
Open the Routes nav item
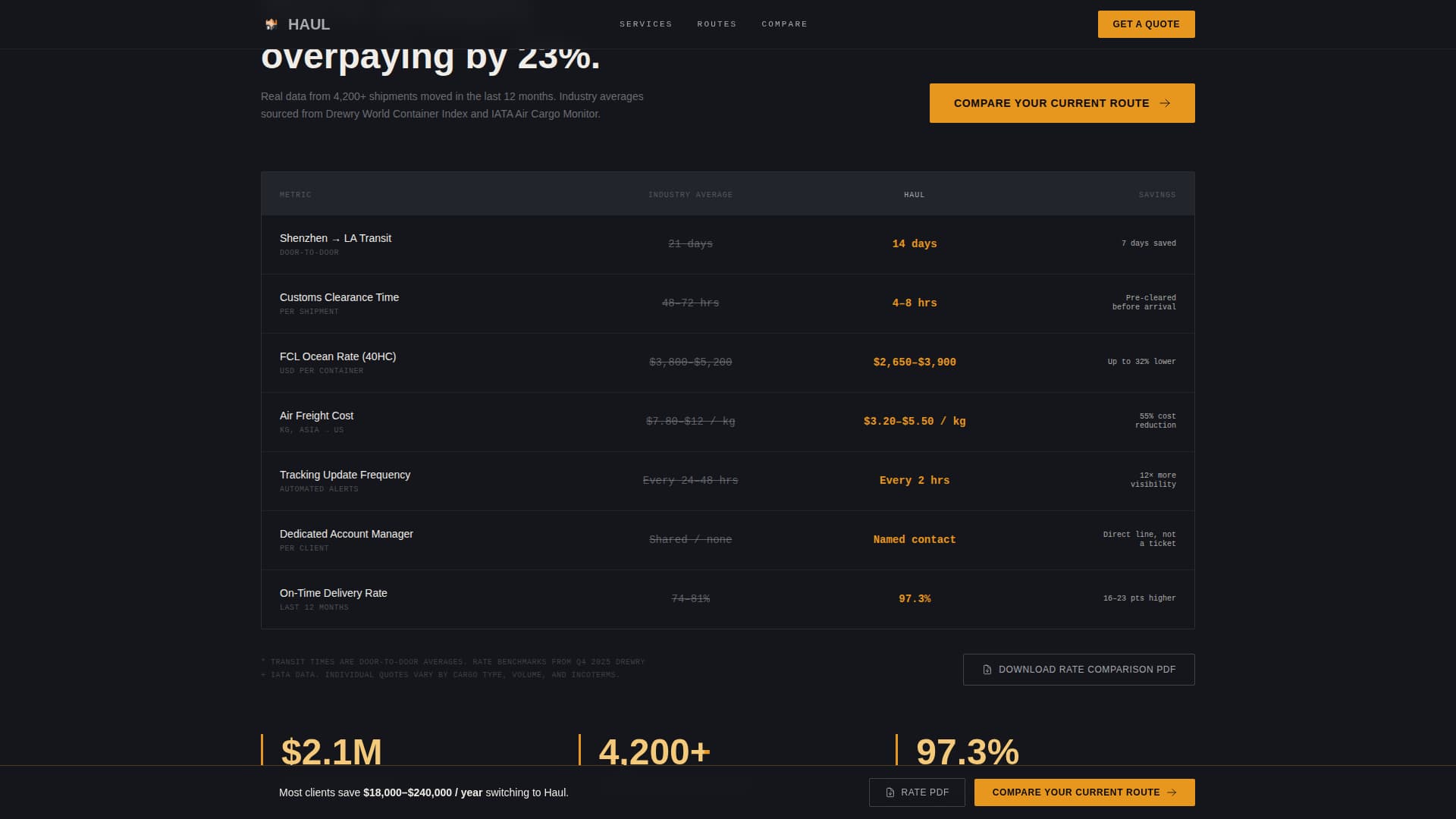[717, 24]
